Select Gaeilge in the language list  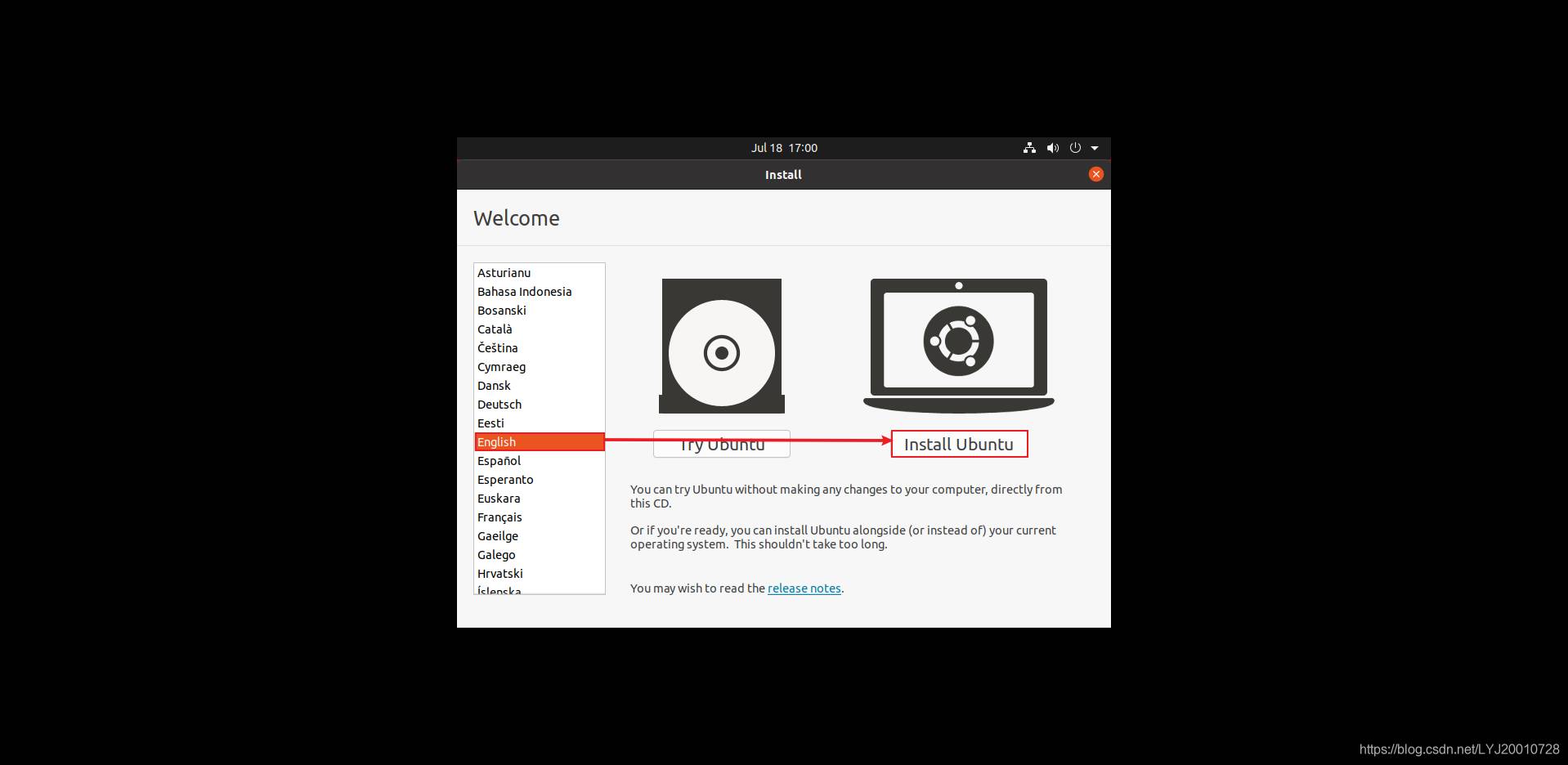(540, 536)
